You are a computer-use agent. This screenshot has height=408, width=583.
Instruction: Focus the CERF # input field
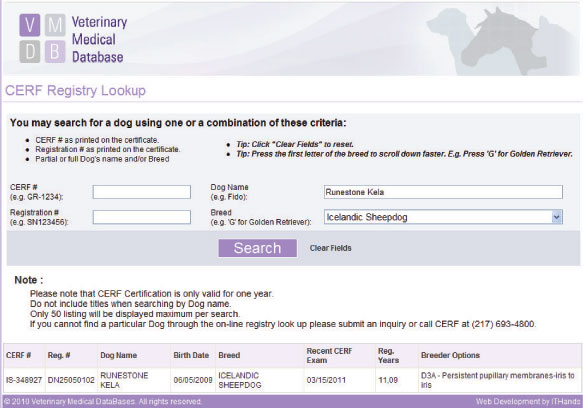[x=142, y=192]
